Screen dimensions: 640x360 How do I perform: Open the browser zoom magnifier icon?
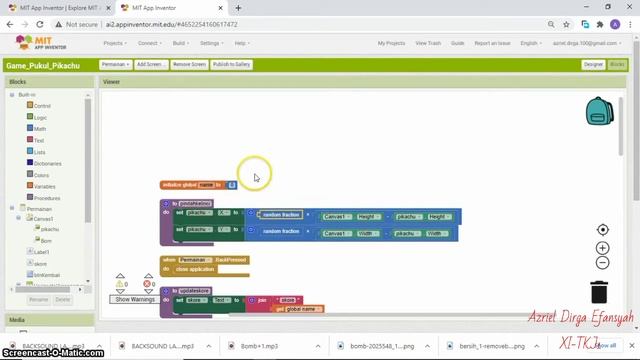pyautogui.click(x=551, y=24)
